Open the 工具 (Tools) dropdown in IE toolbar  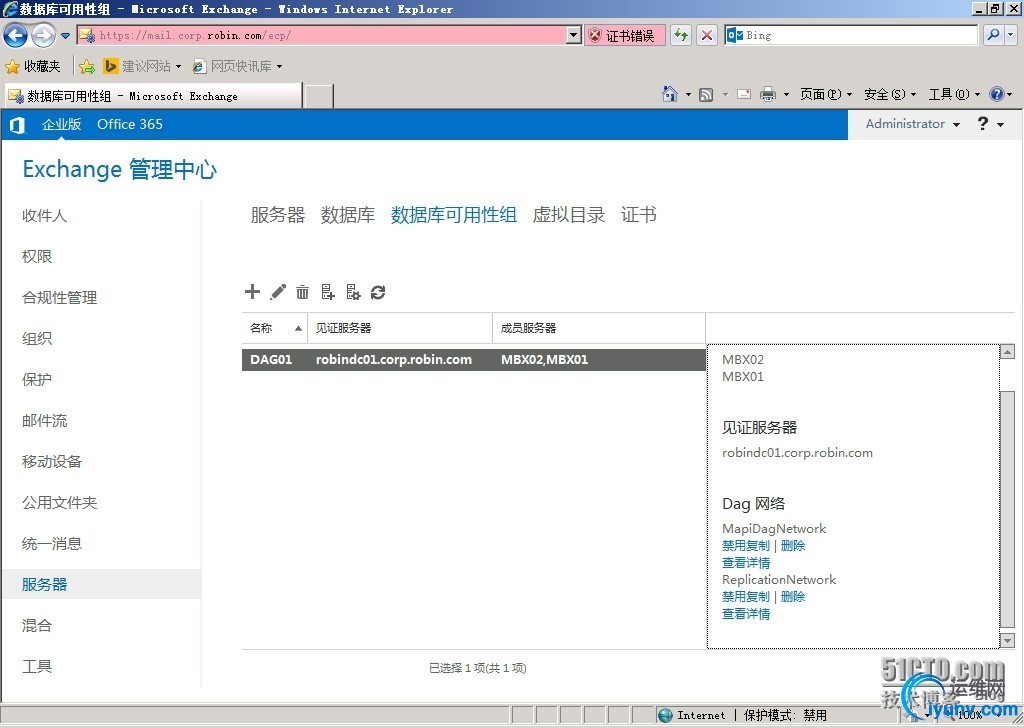click(x=954, y=94)
